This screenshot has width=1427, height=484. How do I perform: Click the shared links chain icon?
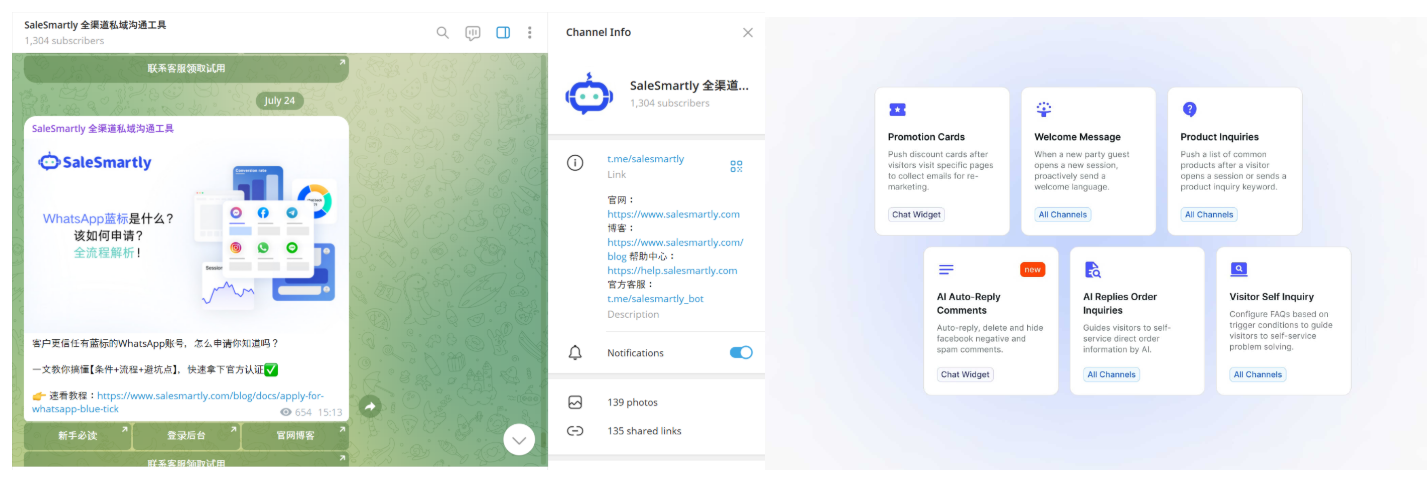(575, 431)
